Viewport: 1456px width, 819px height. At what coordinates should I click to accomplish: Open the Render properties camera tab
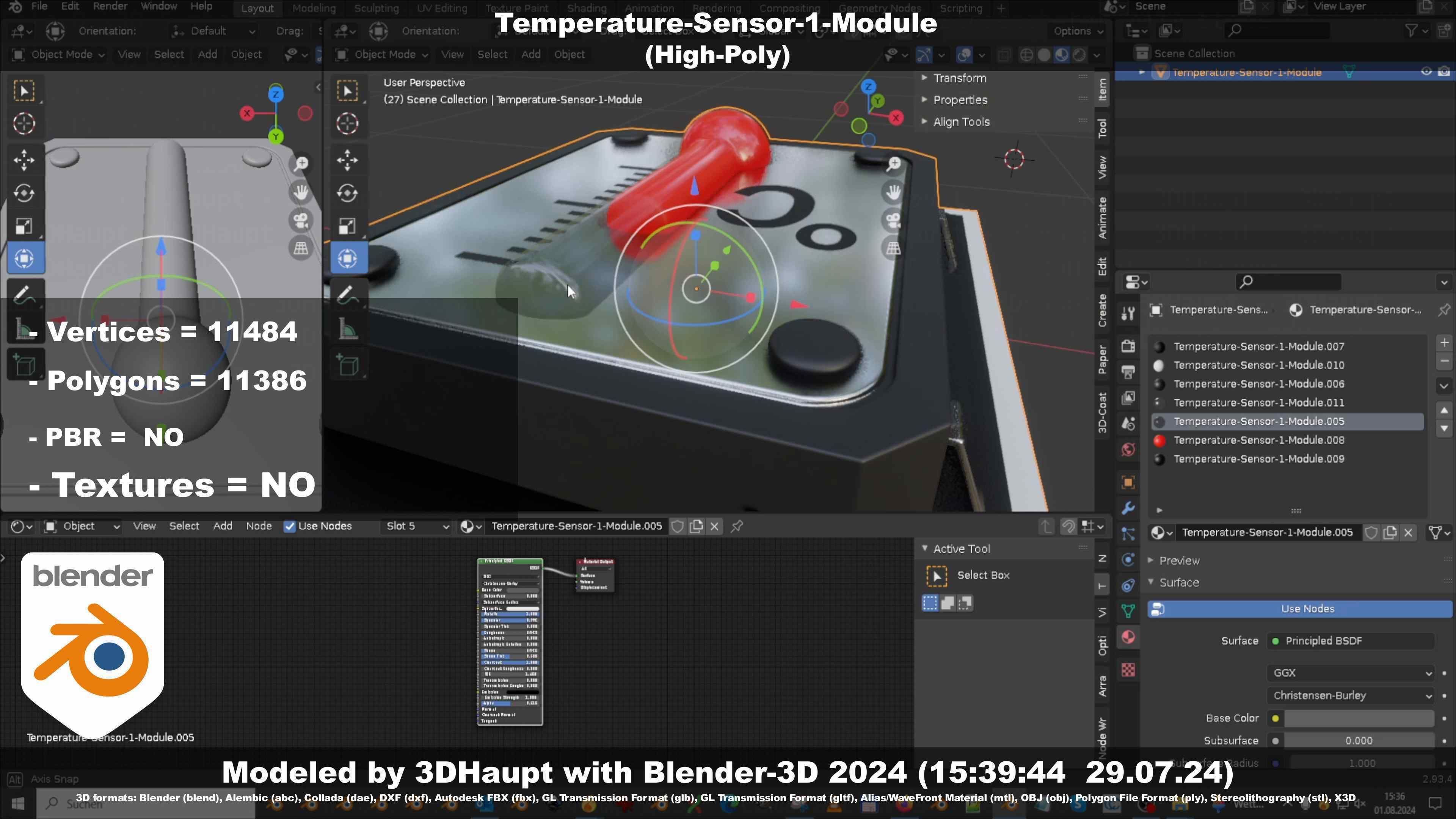(1128, 345)
